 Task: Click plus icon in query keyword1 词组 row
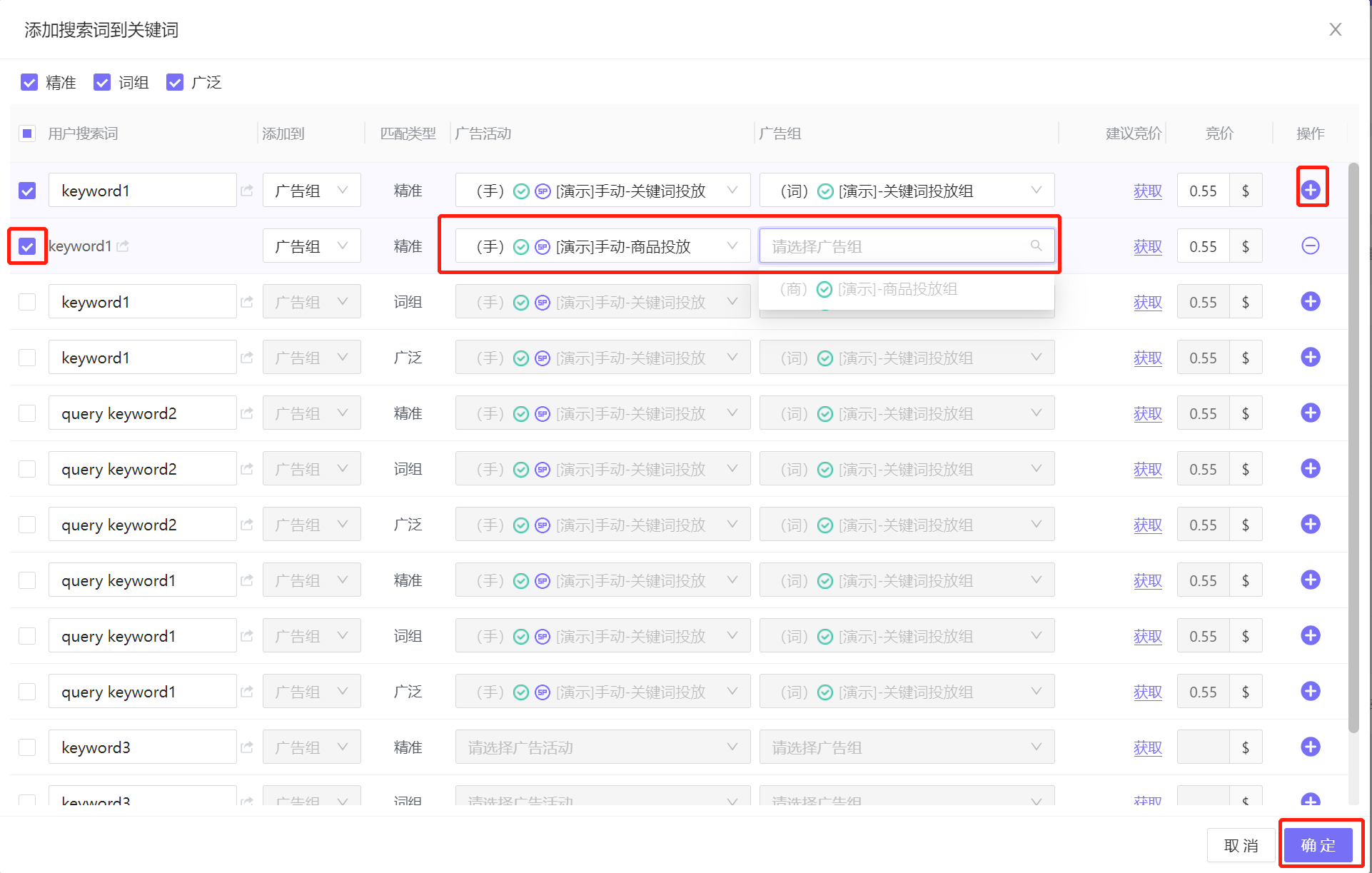tap(1311, 635)
